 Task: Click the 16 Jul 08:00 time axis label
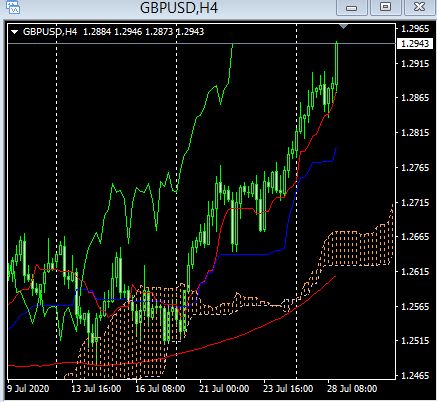coord(160,389)
